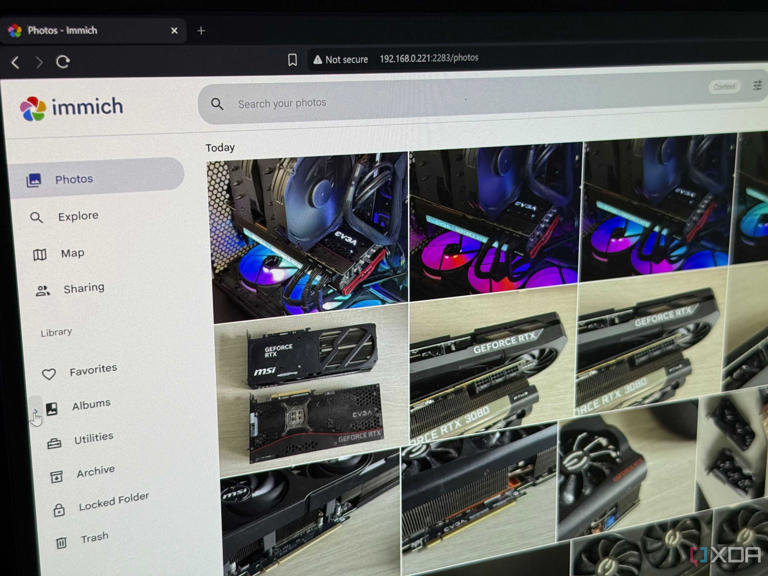Open the Archive page
The image size is (768, 576).
[96, 471]
